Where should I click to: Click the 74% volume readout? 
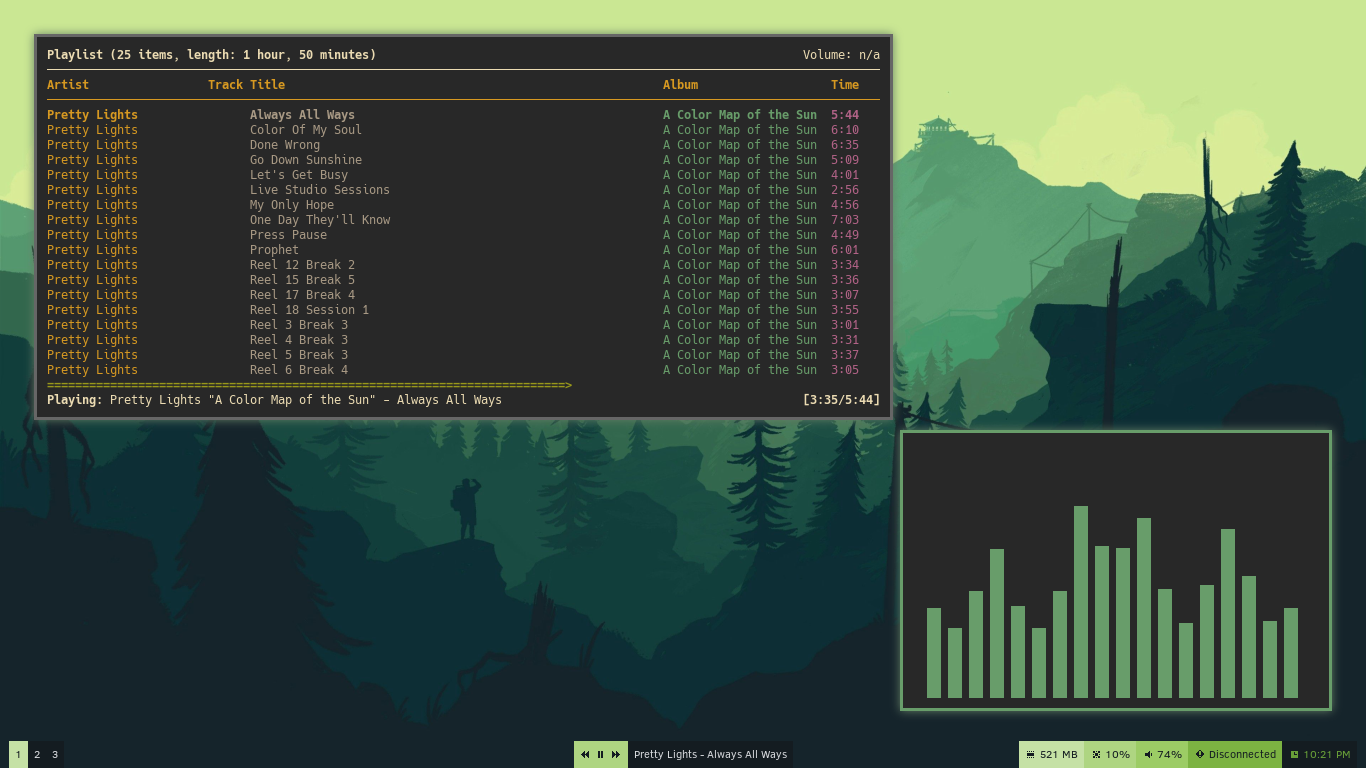(1170, 755)
